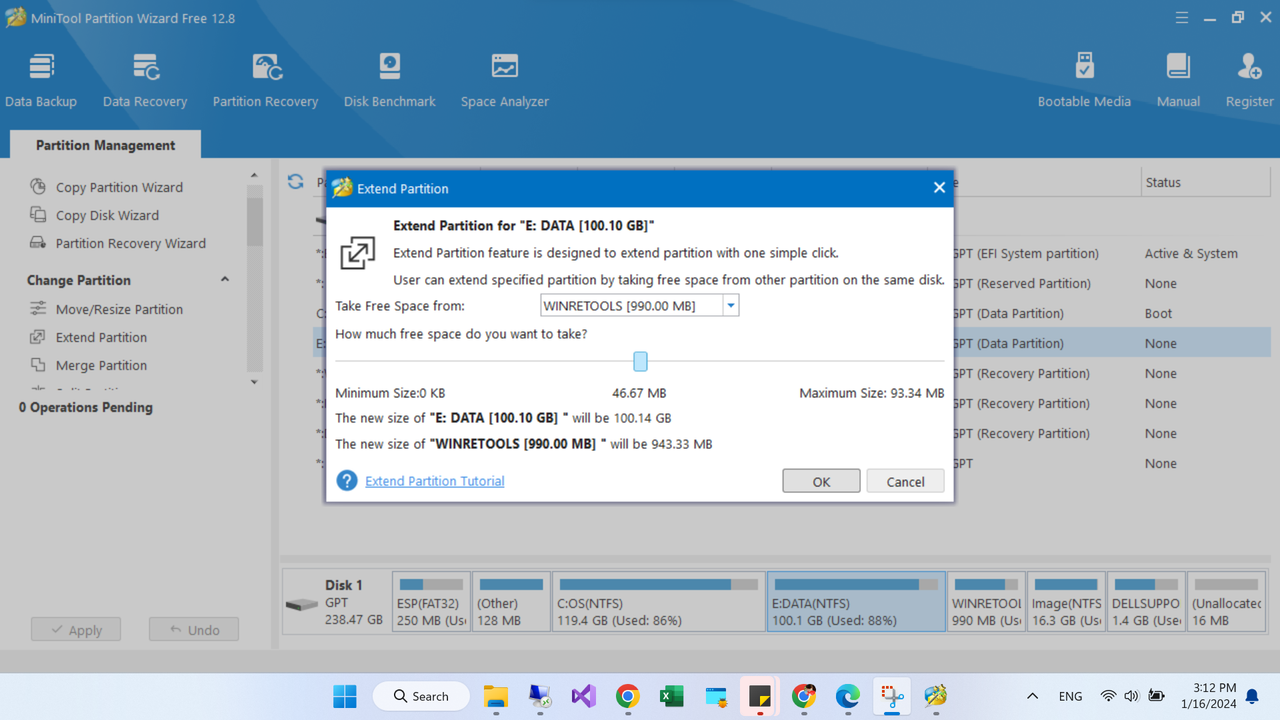Click the 0 Operations Pending label
The width and height of the screenshot is (1280, 720).
tap(86, 407)
